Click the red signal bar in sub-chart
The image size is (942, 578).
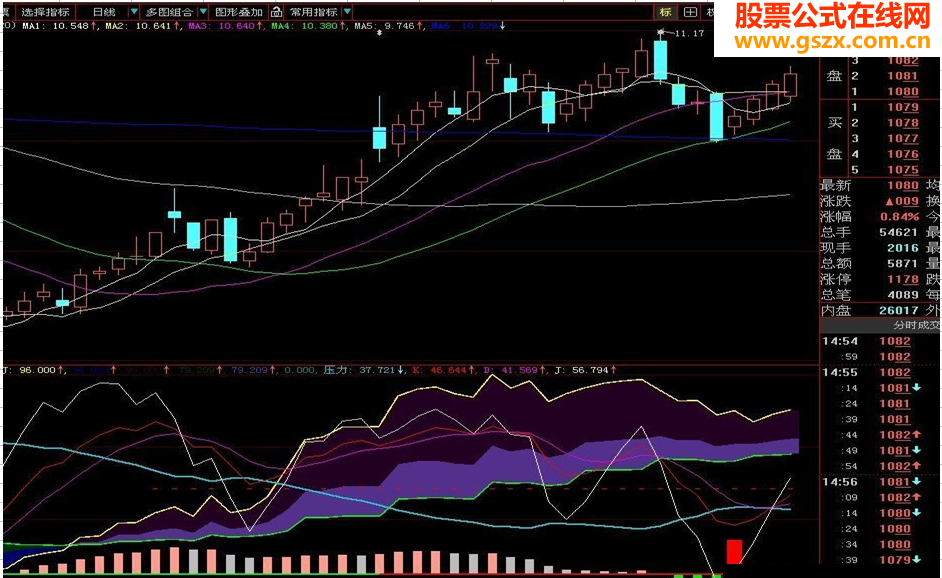[734, 552]
